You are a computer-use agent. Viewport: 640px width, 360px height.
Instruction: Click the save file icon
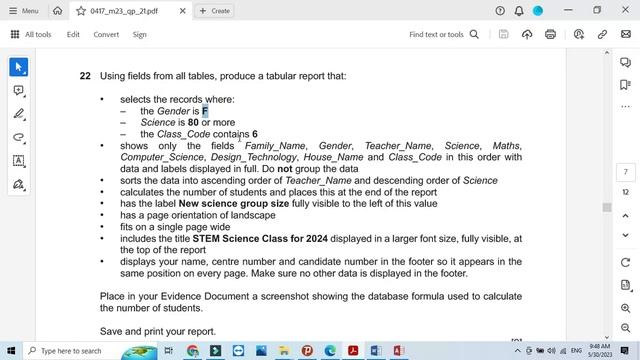point(504,34)
